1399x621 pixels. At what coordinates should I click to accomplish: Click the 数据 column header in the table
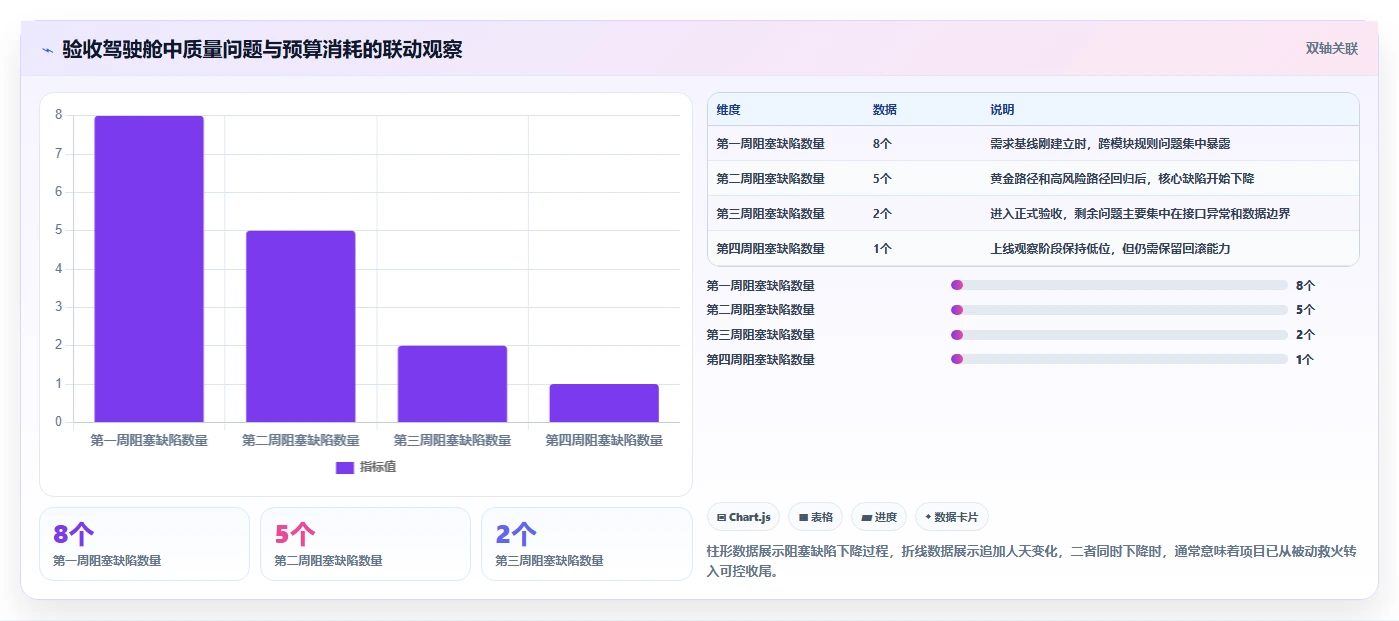[x=885, y=110]
